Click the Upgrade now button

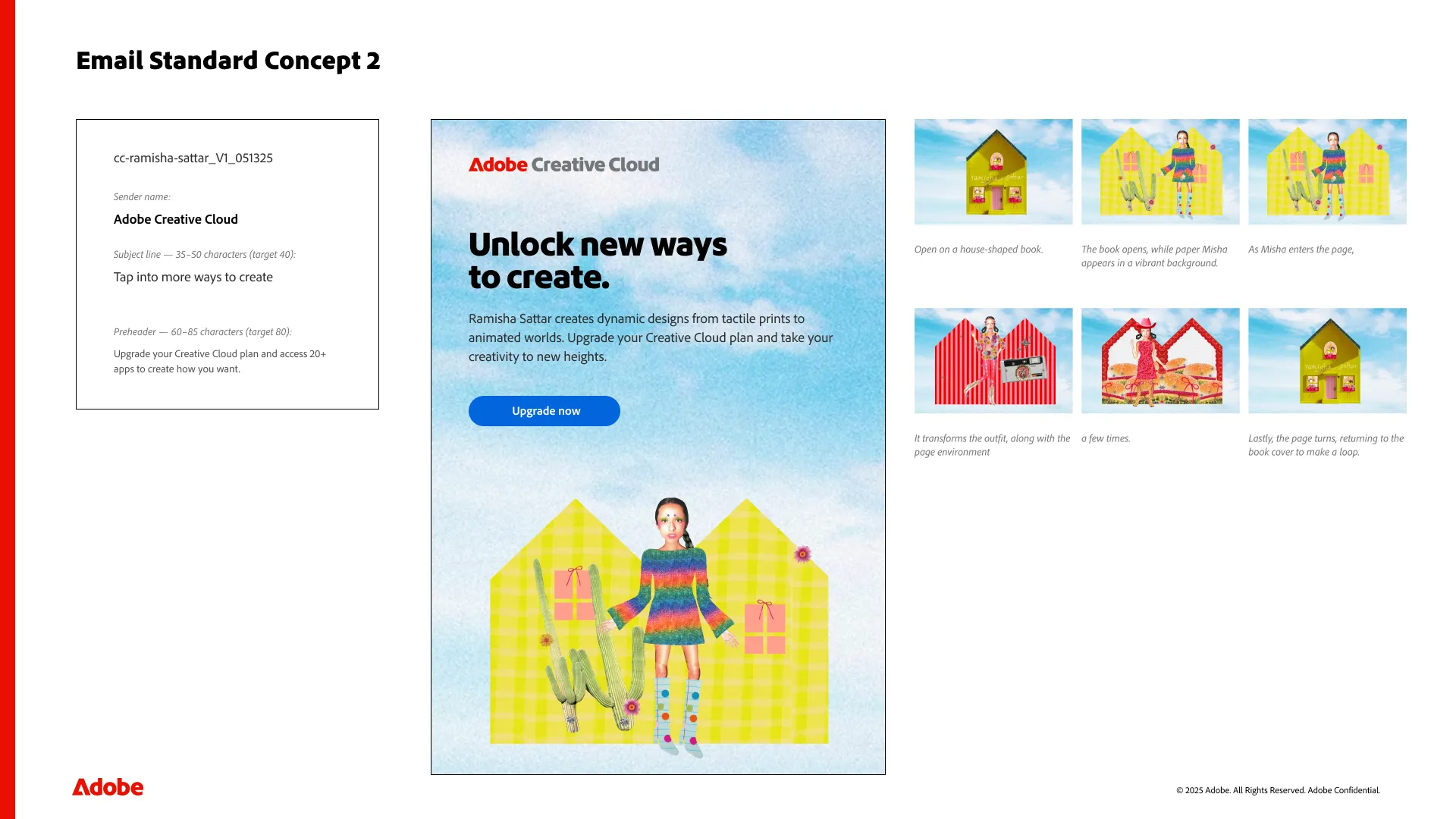pos(544,411)
